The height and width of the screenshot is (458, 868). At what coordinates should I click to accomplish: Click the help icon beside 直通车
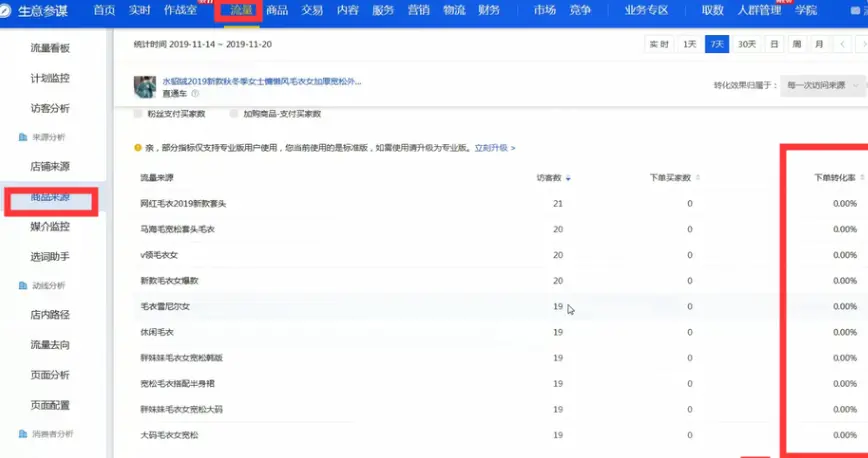coord(195,94)
